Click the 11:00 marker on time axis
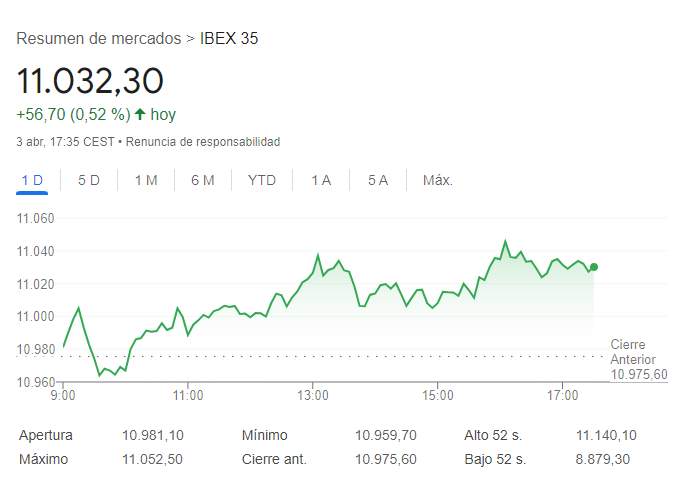Screen dimensions: 690x479 point(188,395)
